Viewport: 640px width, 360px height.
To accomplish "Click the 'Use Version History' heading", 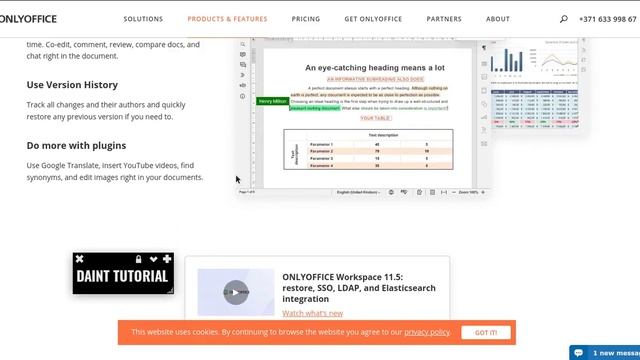I will click(72, 84).
